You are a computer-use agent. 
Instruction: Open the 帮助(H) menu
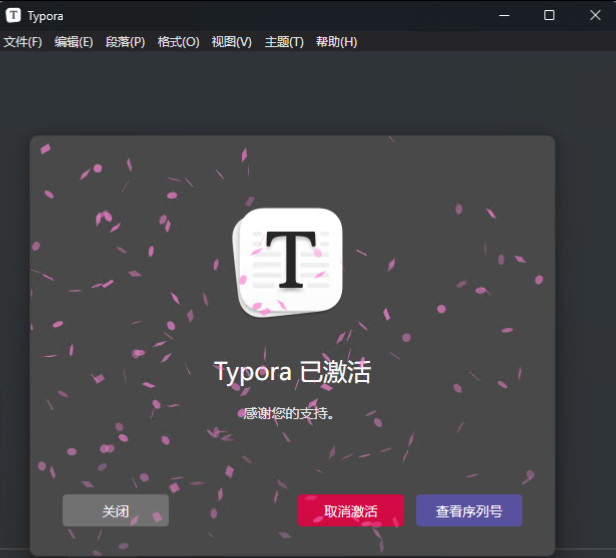[336, 42]
